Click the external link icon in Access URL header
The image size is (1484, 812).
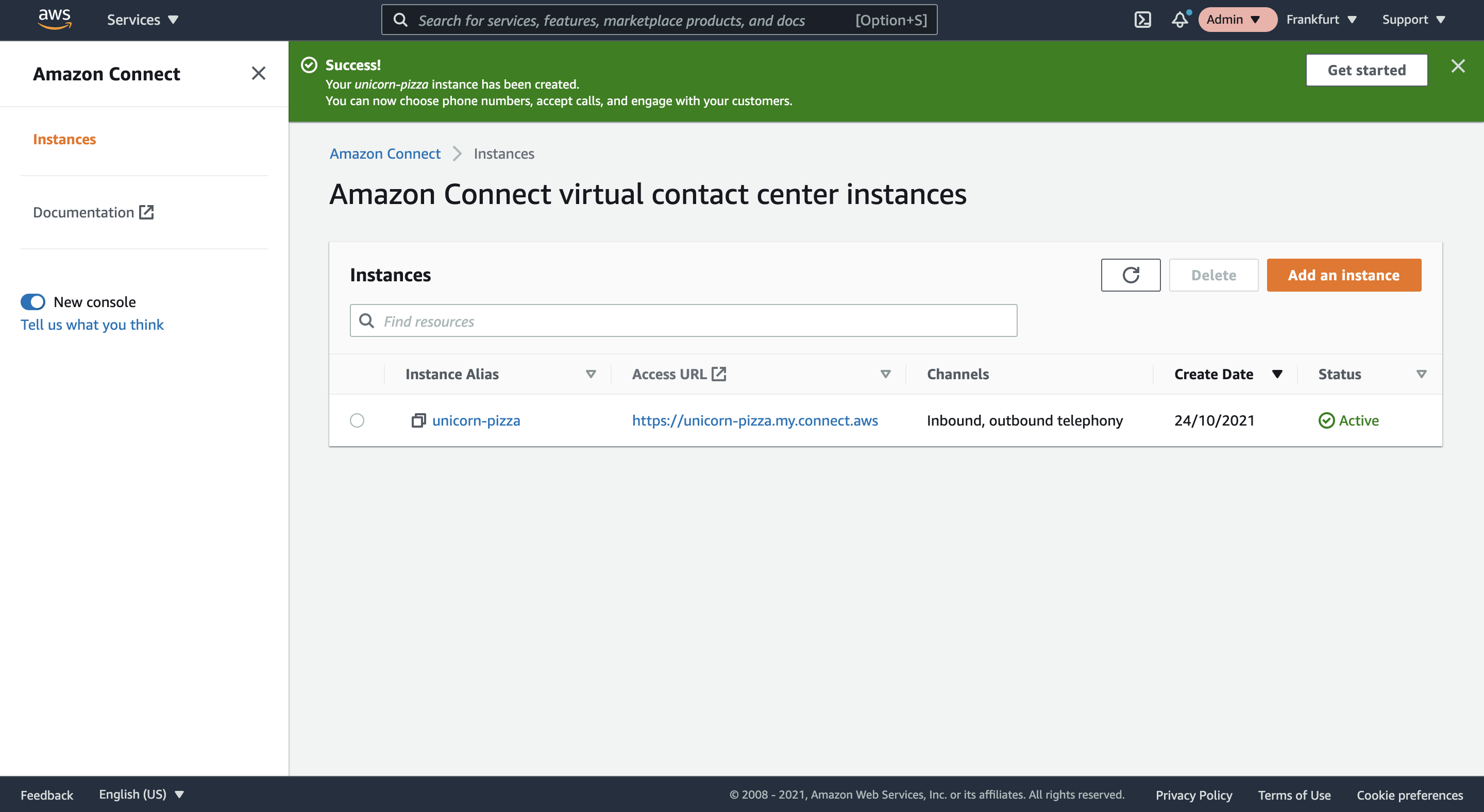tap(718, 374)
